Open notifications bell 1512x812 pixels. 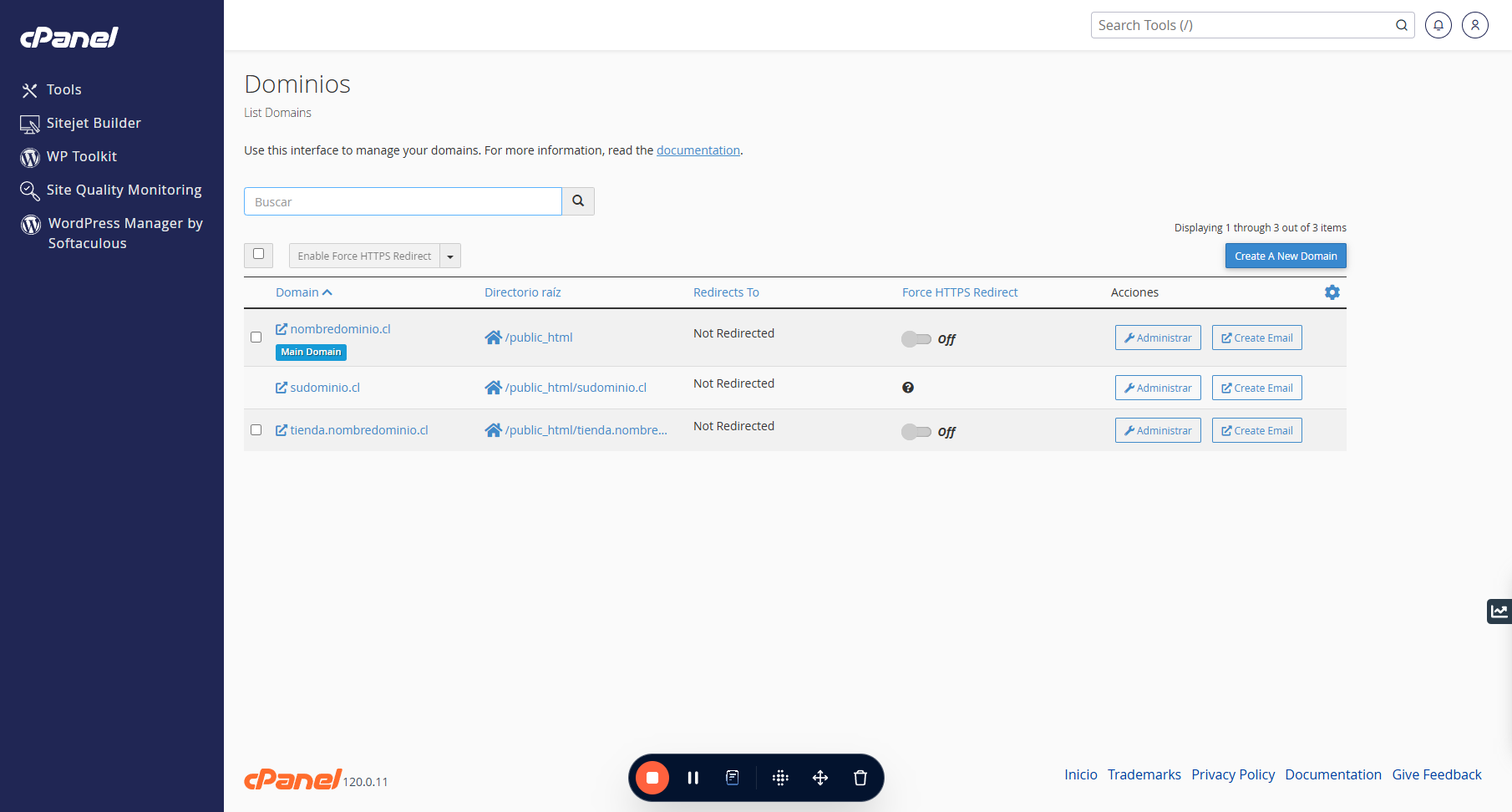point(1438,25)
